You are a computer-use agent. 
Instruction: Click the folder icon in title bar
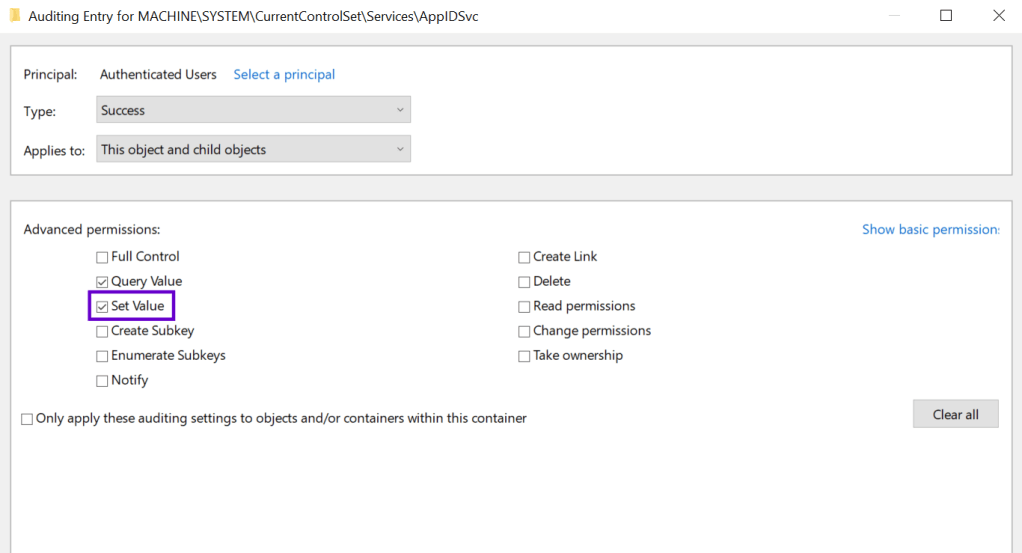pyautogui.click(x=15, y=16)
